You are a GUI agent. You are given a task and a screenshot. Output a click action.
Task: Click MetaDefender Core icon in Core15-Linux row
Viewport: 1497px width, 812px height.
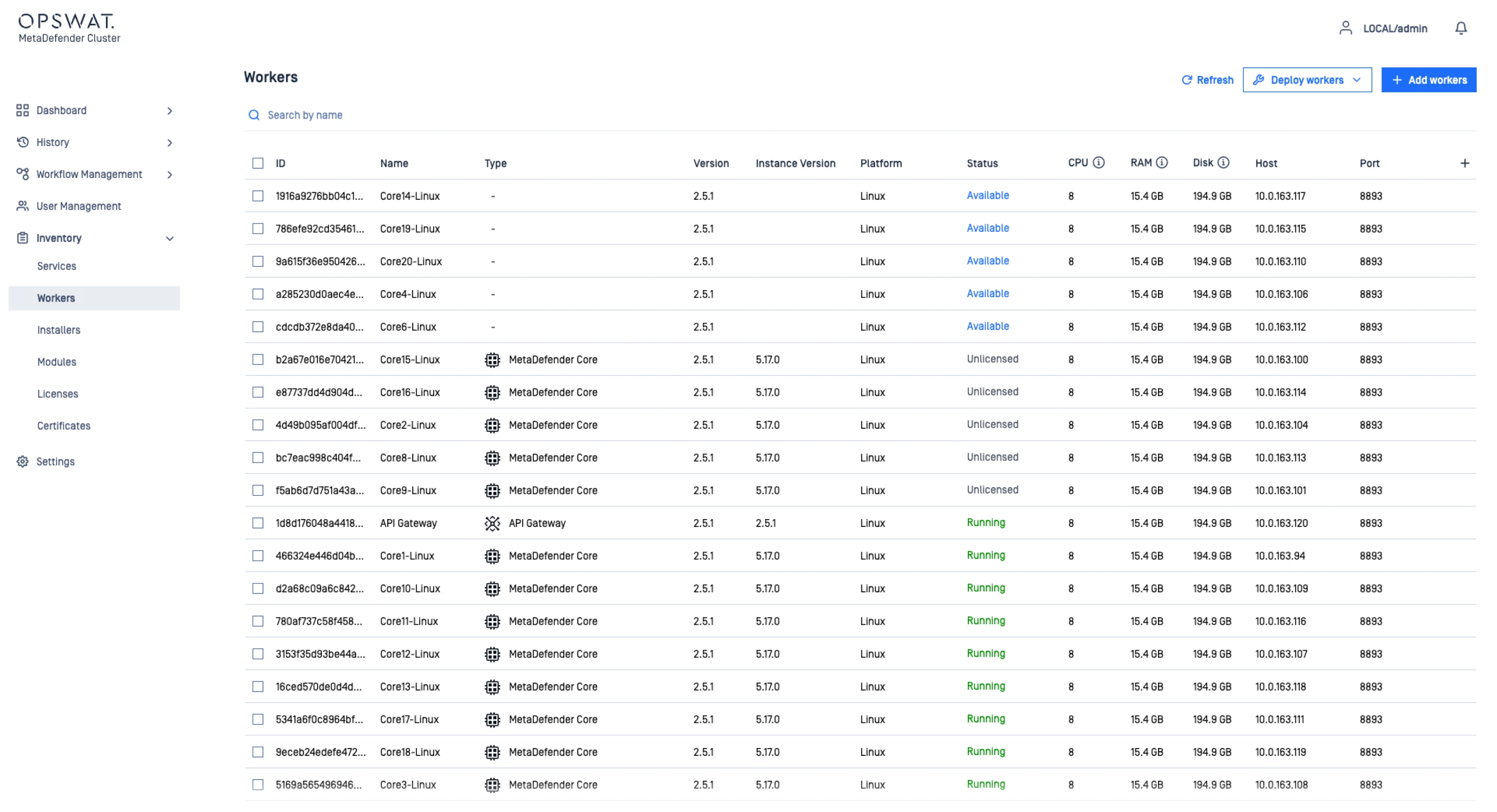coord(492,360)
